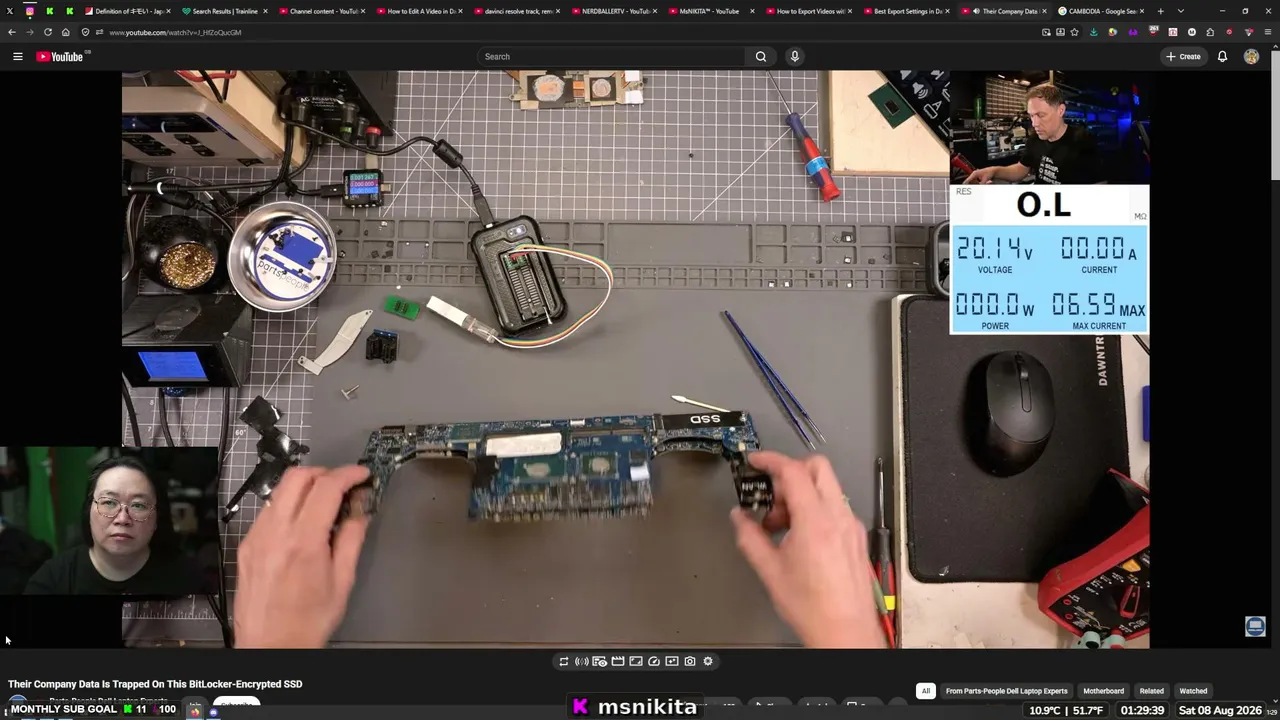Bookmark this page with the star icon
The height and width of the screenshot is (720, 1280).
1074,32
